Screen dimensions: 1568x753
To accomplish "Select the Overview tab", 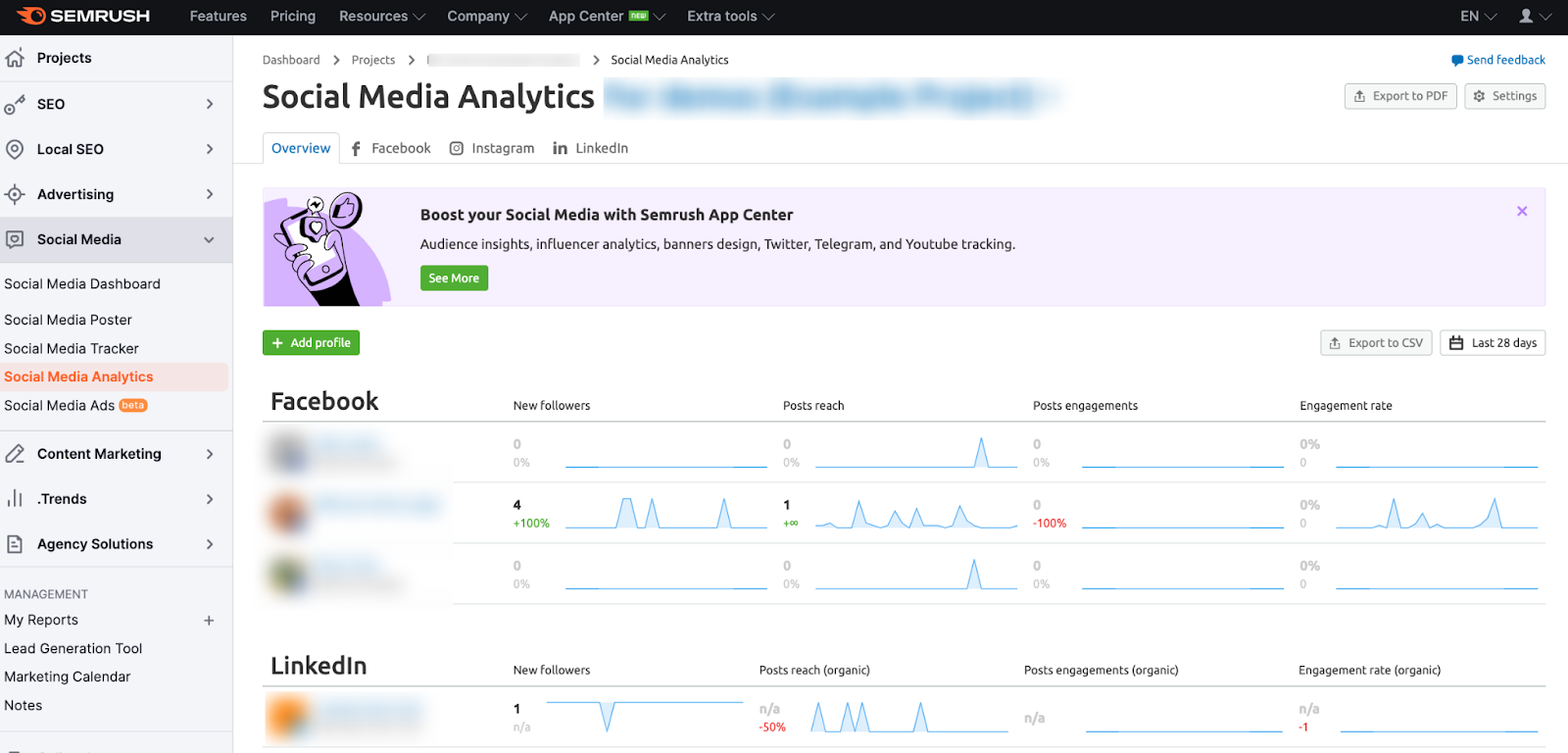I will point(301,148).
